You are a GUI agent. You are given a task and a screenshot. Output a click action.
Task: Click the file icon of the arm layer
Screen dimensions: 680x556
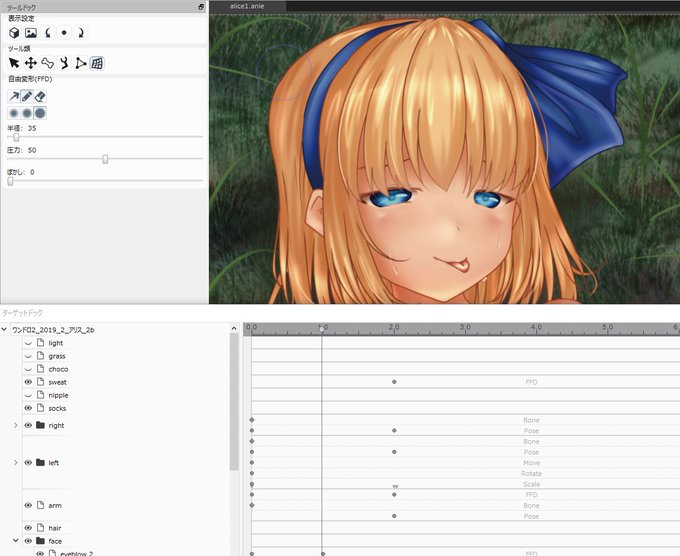(x=40, y=505)
